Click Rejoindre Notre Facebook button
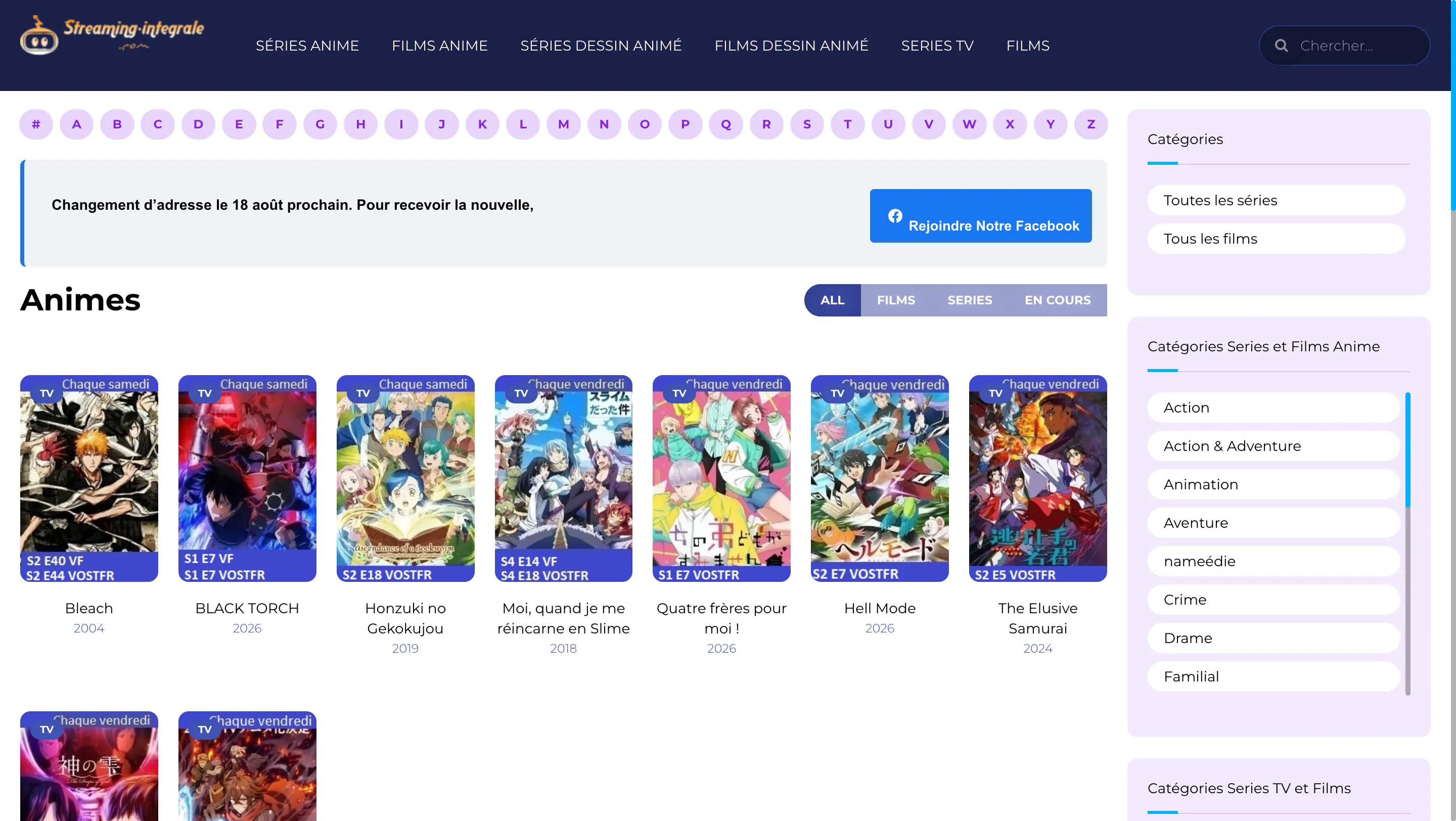 981,216
